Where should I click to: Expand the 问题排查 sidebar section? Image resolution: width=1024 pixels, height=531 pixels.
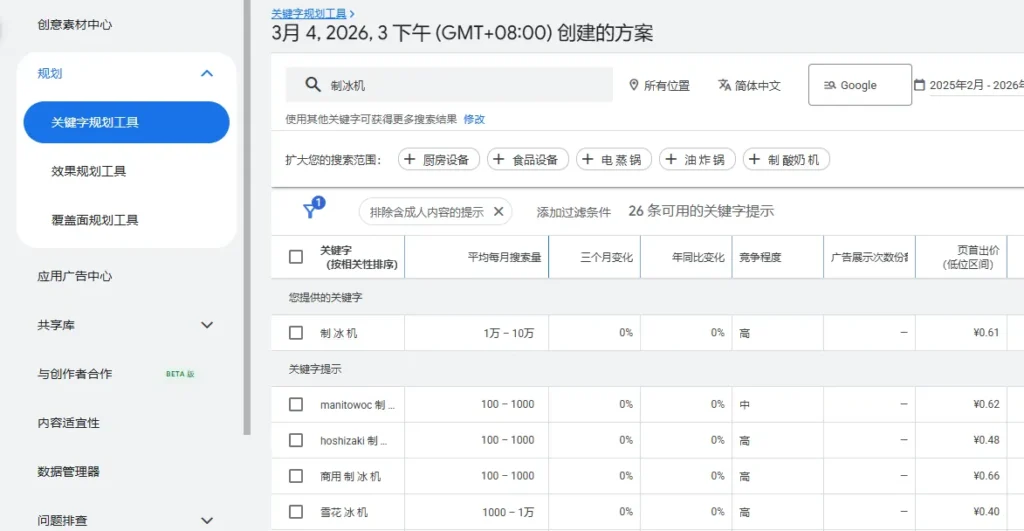coord(206,521)
